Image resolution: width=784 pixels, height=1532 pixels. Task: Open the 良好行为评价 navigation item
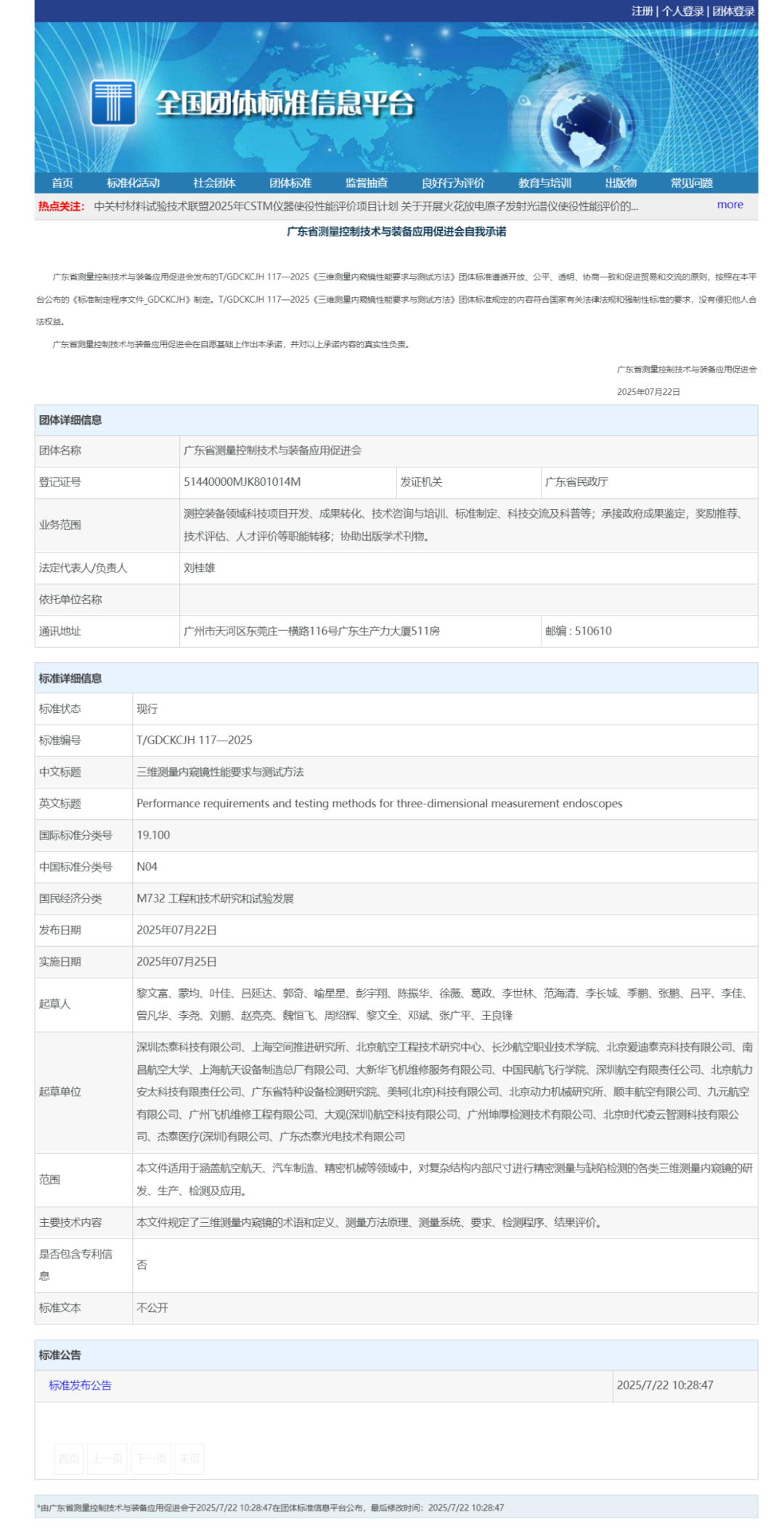pos(453,183)
